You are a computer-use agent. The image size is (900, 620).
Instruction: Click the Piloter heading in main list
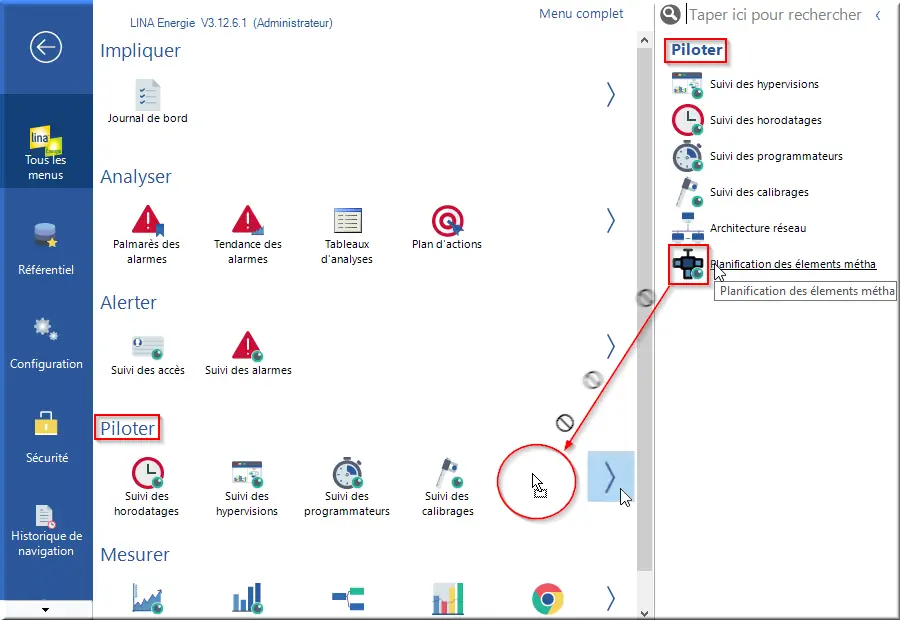[x=127, y=428]
